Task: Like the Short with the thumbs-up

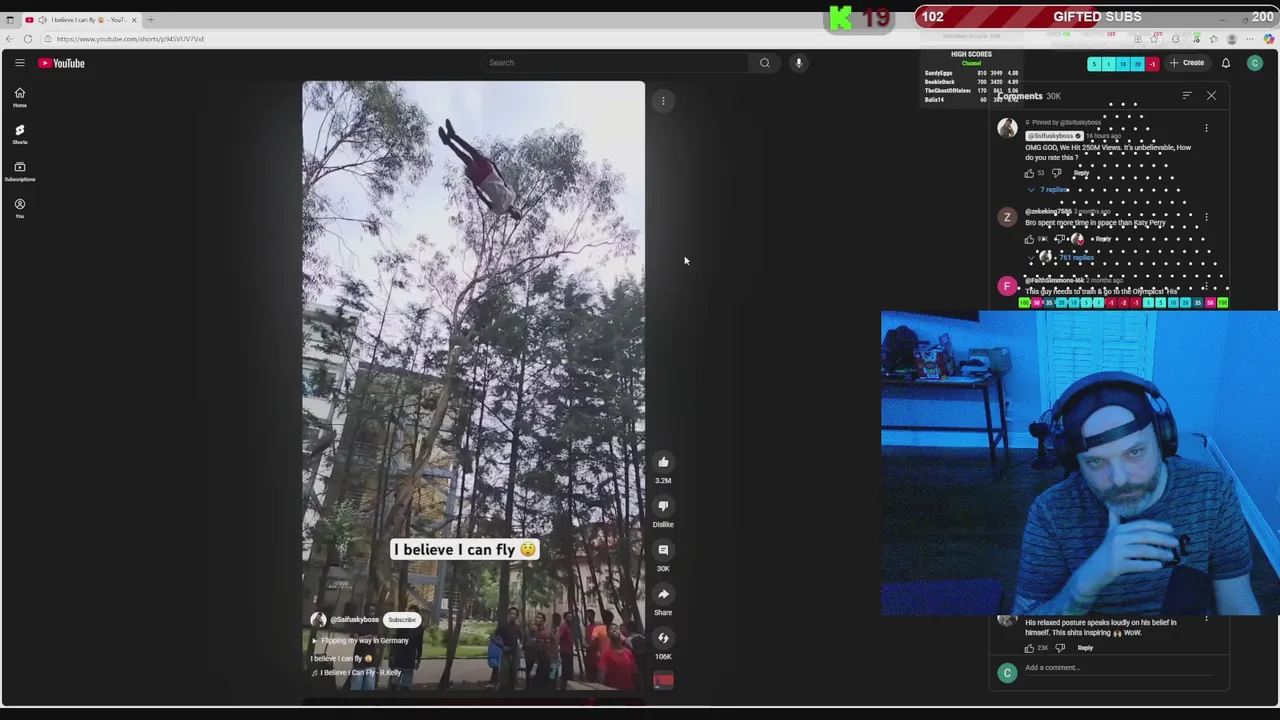Action: pos(663,462)
